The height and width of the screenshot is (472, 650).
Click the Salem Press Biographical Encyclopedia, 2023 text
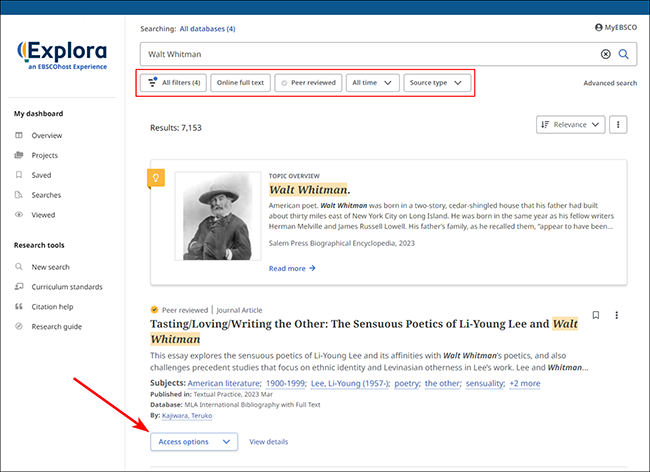click(x=342, y=243)
